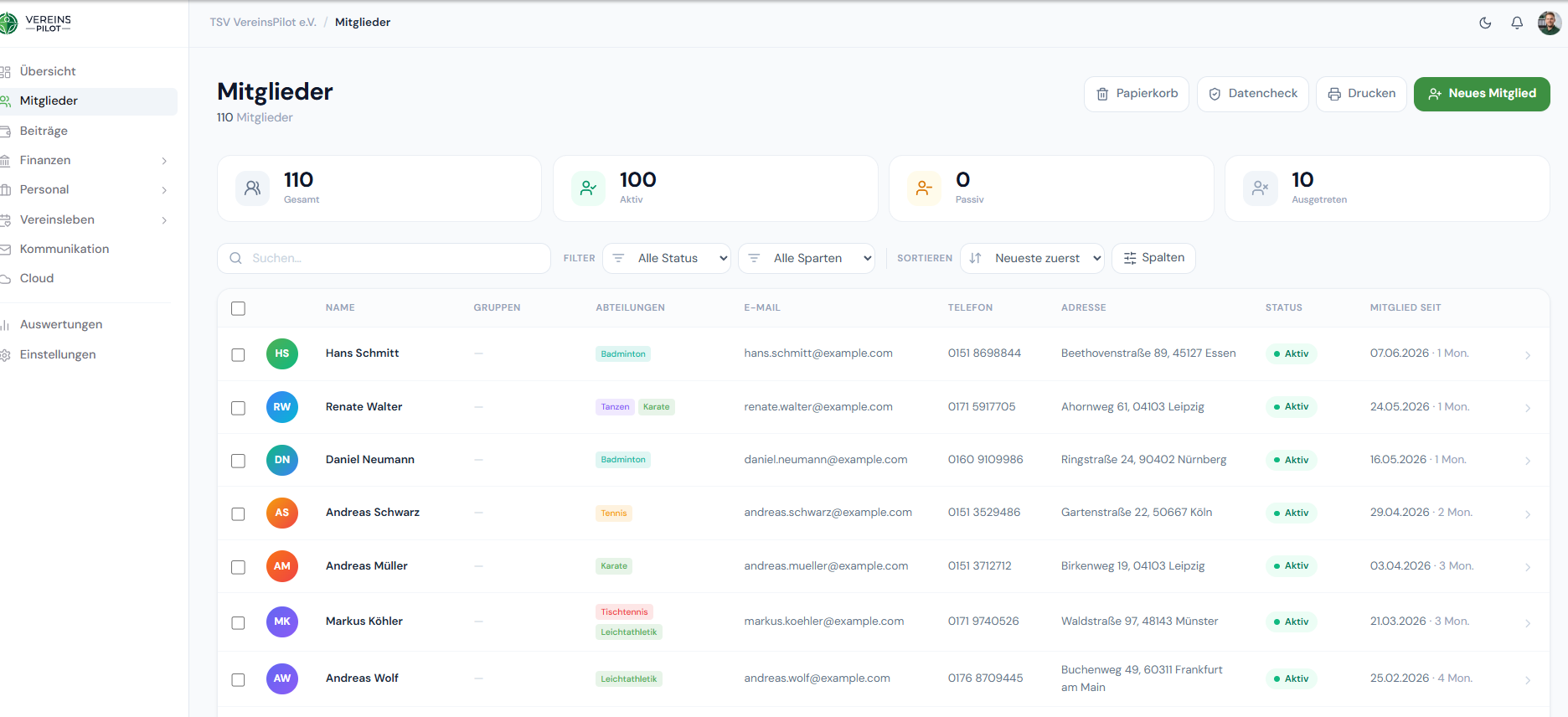Open the Papierkorb button
Image resolution: width=1568 pixels, height=717 pixels.
pyautogui.click(x=1137, y=94)
